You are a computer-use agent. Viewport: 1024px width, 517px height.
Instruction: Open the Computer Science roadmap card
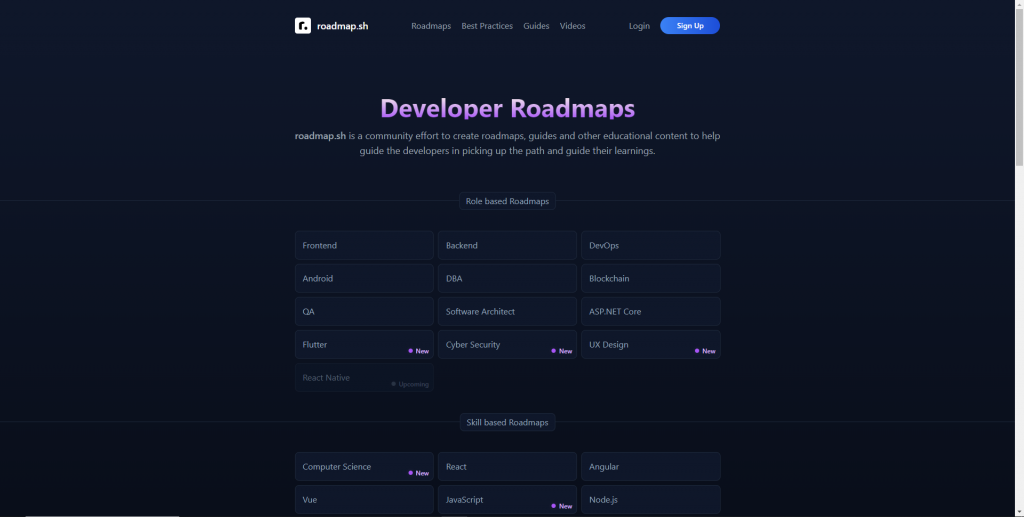(x=364, y=467)
